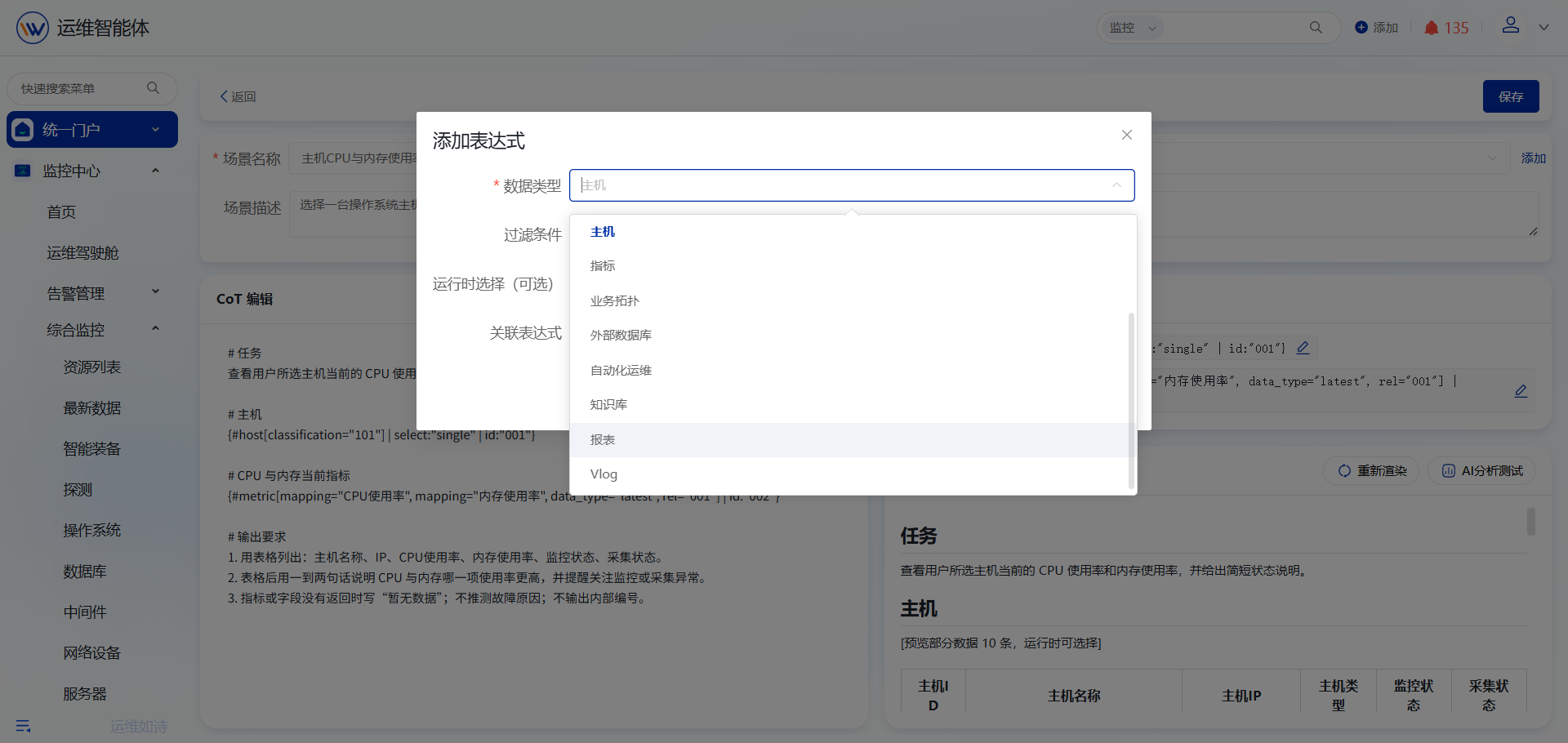Open 智能装备 menu item
Screen dimensions: 1568x743
(92, 449)
